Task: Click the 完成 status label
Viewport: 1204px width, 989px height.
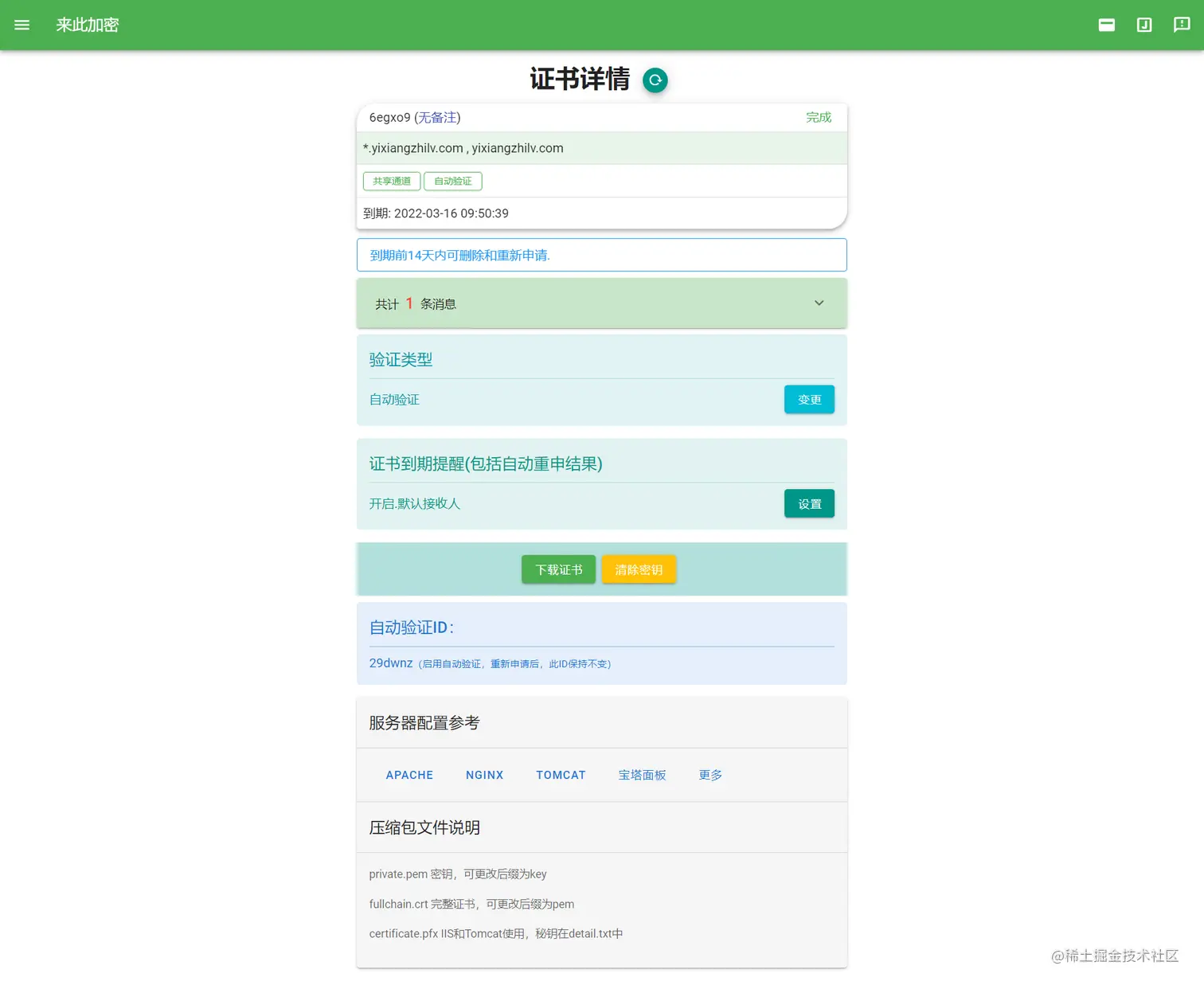Action: [819, 117]
